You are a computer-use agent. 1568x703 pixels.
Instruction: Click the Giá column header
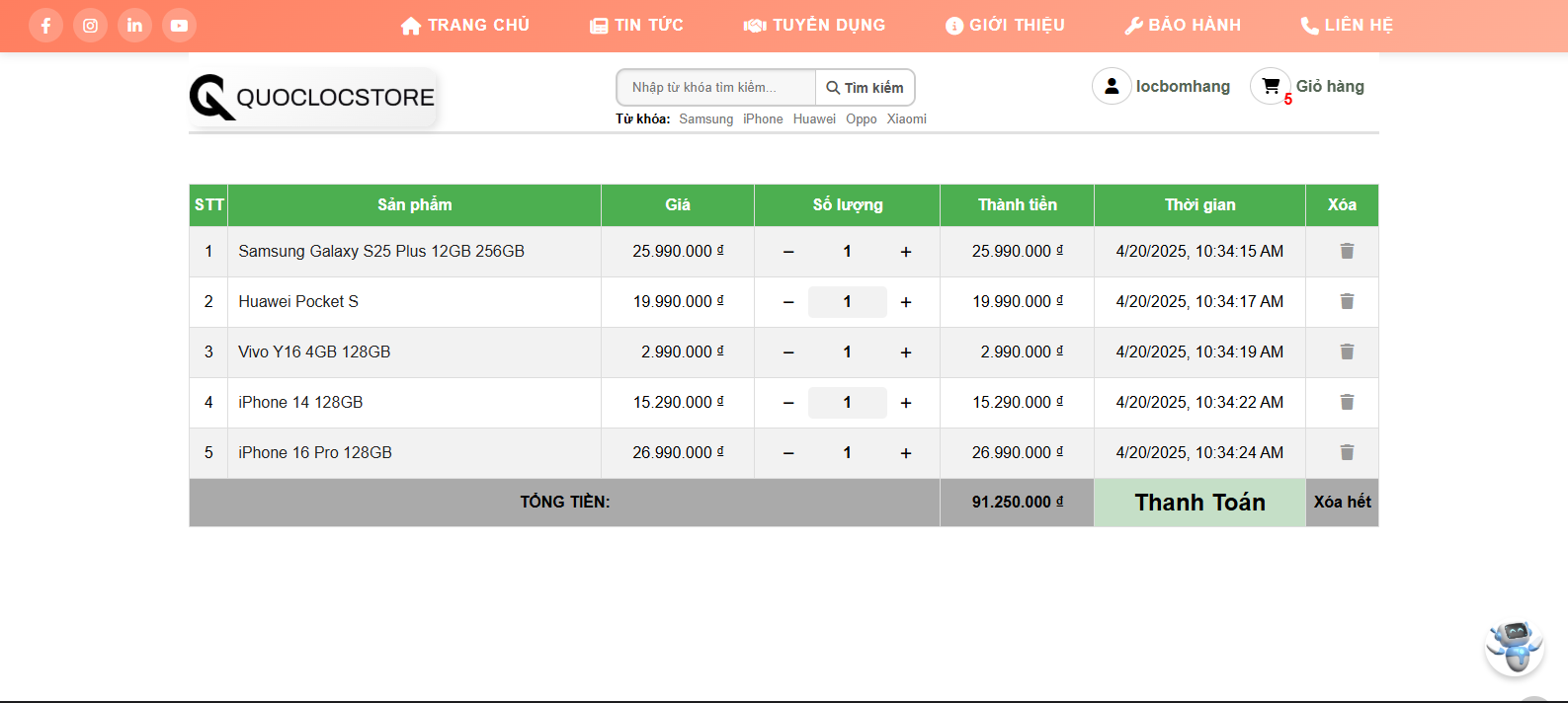click(x=678, y=205)
